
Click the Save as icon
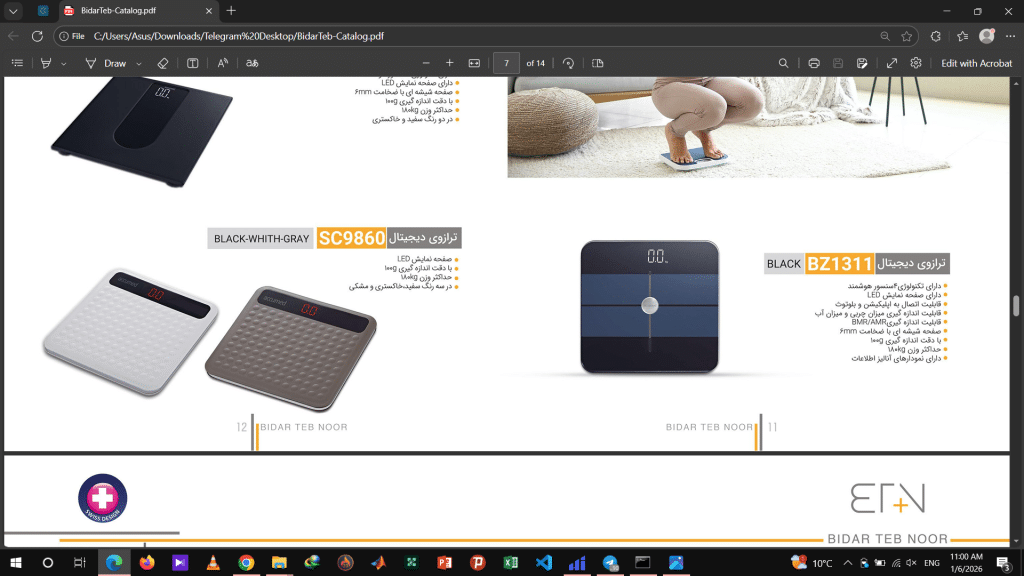click(x=862, y=63)
